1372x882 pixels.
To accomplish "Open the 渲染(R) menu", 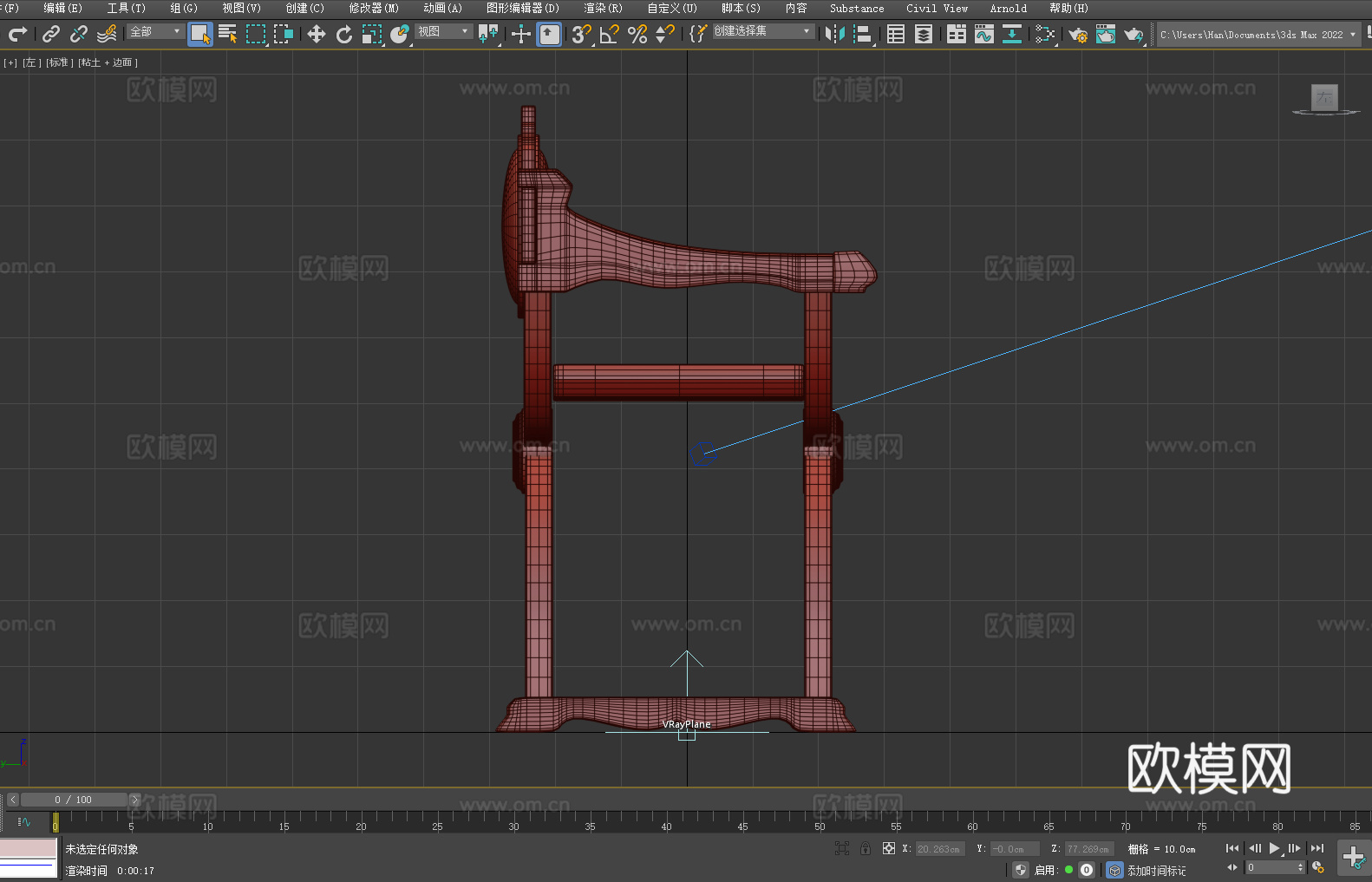I will coord(603,8).
